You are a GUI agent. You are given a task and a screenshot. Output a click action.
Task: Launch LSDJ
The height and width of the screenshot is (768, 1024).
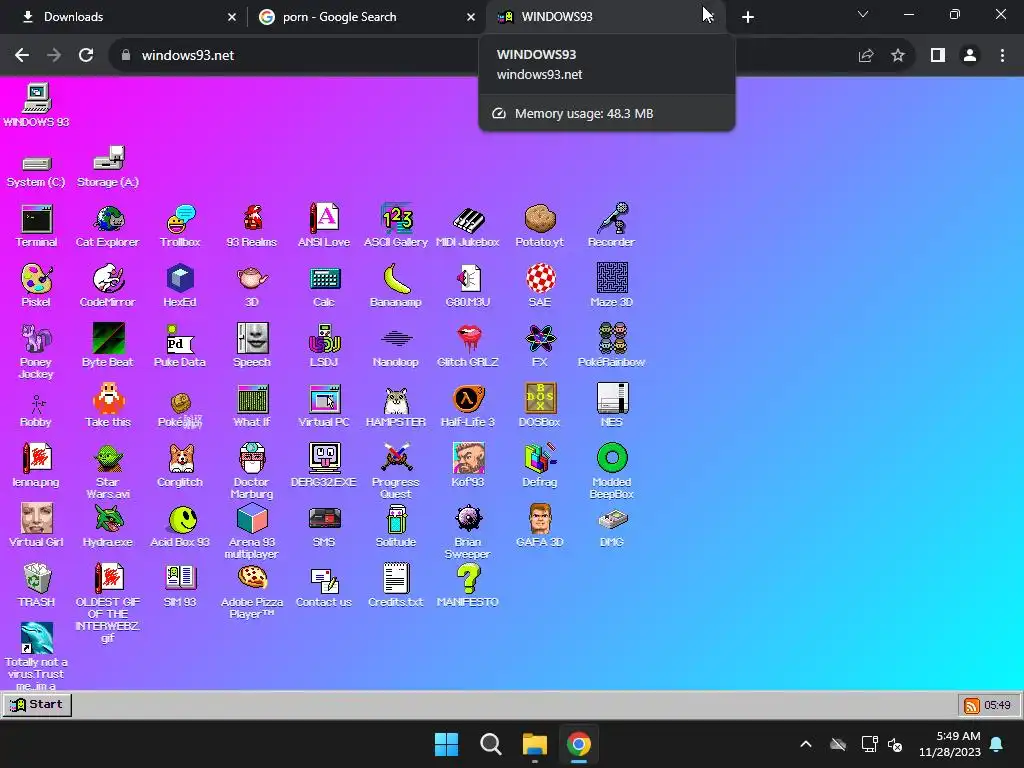coord(324,346)
